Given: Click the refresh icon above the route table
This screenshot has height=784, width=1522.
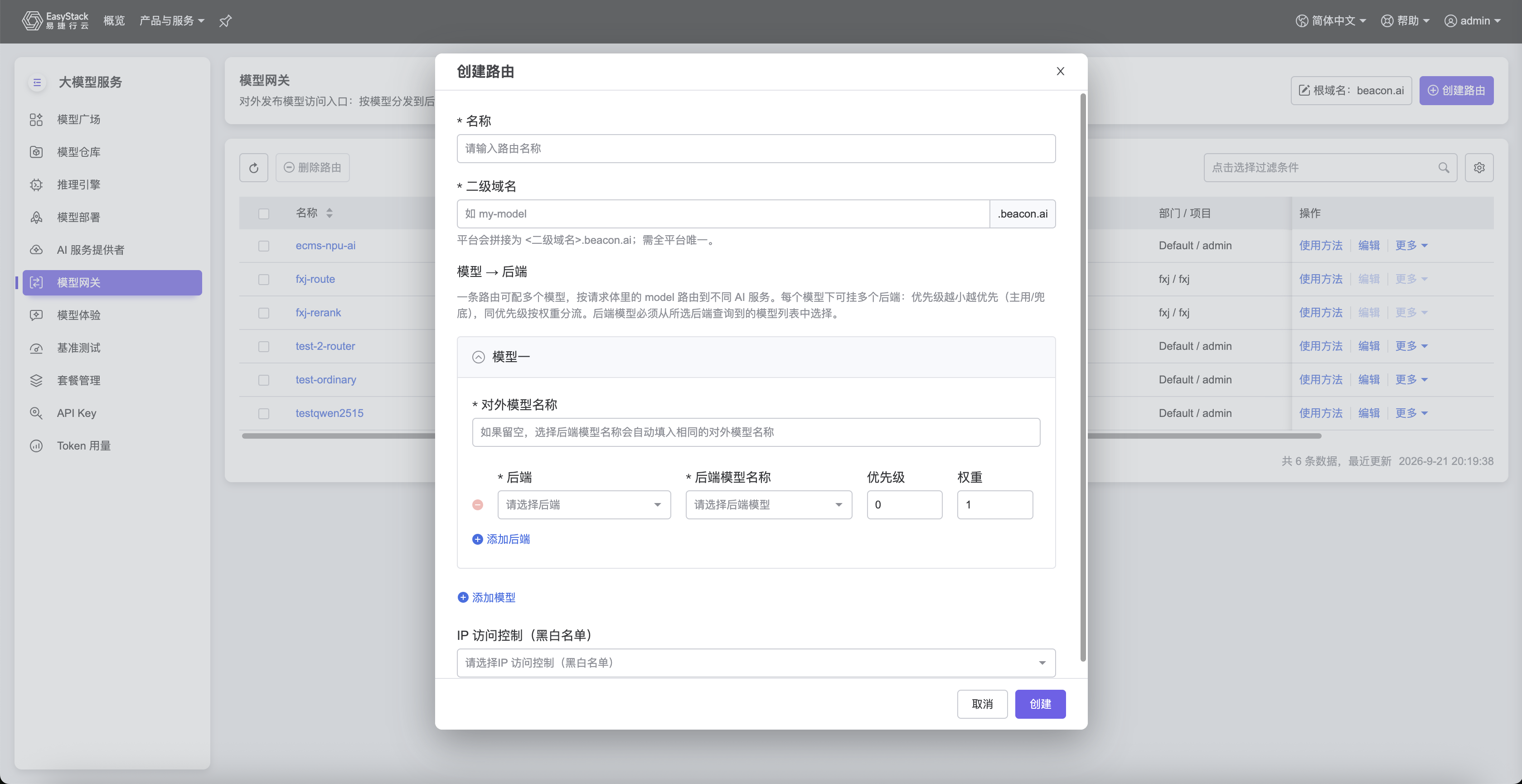Looking at the screenshot, I should click(x=253, y=168).
